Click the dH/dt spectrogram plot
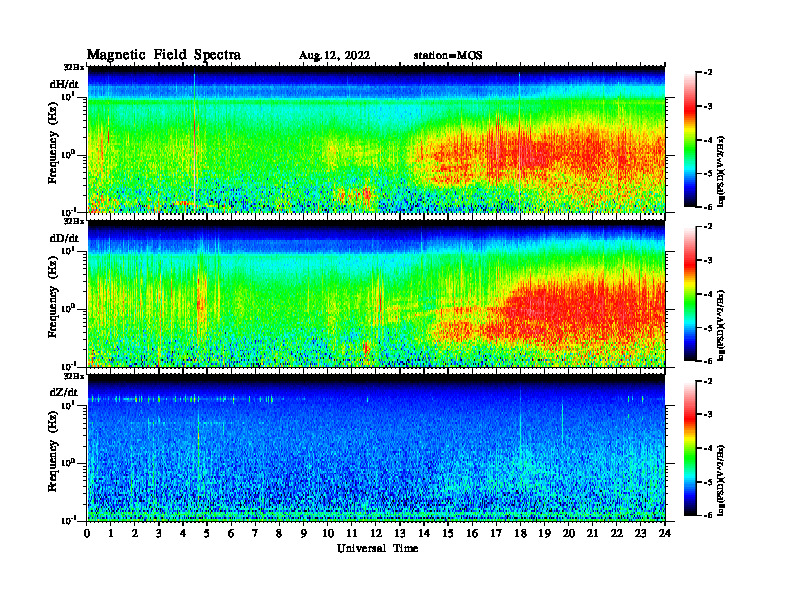The width and height of the screenshot is (792, 612). (x=376, y=139)
